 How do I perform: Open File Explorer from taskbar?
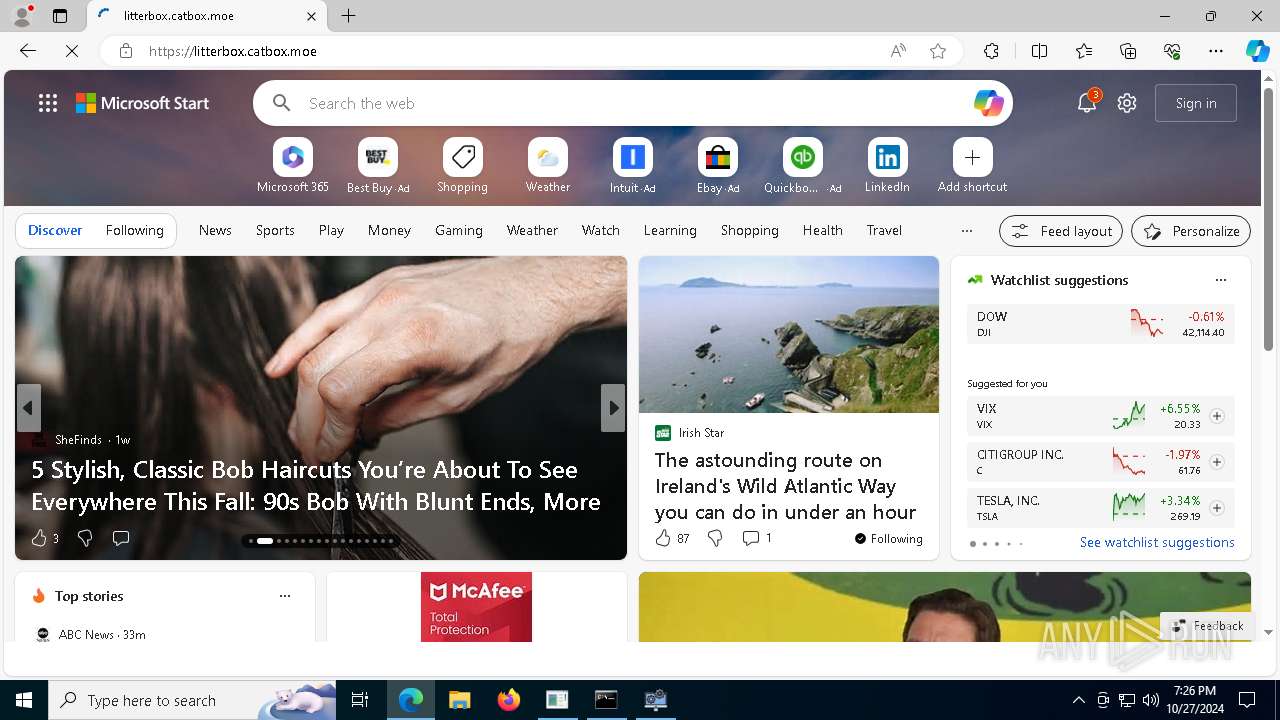coord(459,700)
